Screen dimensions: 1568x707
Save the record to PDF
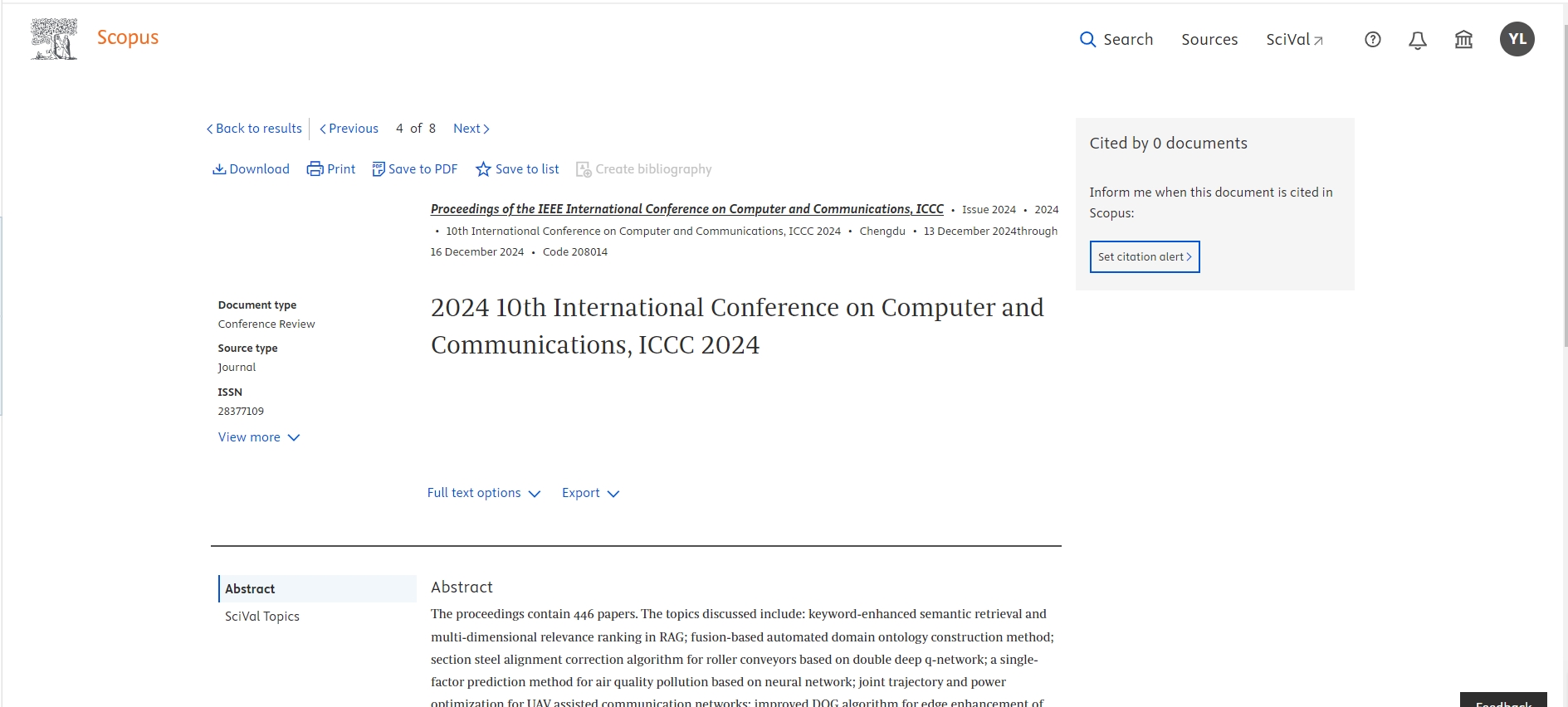[414, 169]
